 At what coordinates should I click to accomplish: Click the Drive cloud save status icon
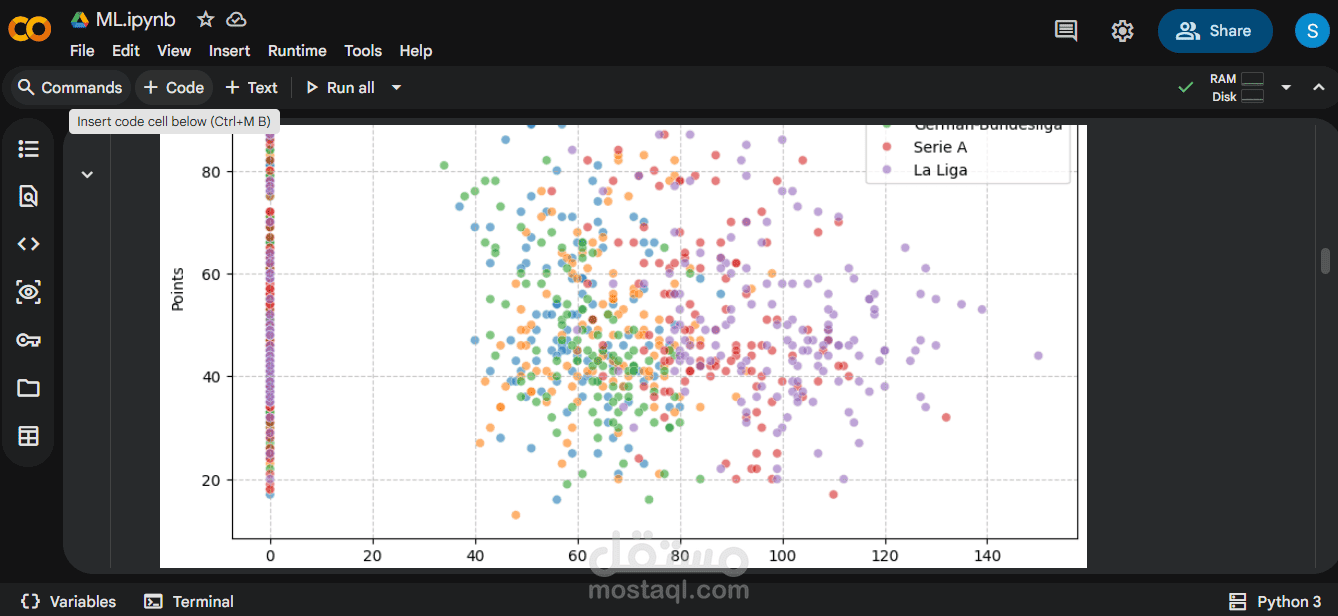coord(236,19)
